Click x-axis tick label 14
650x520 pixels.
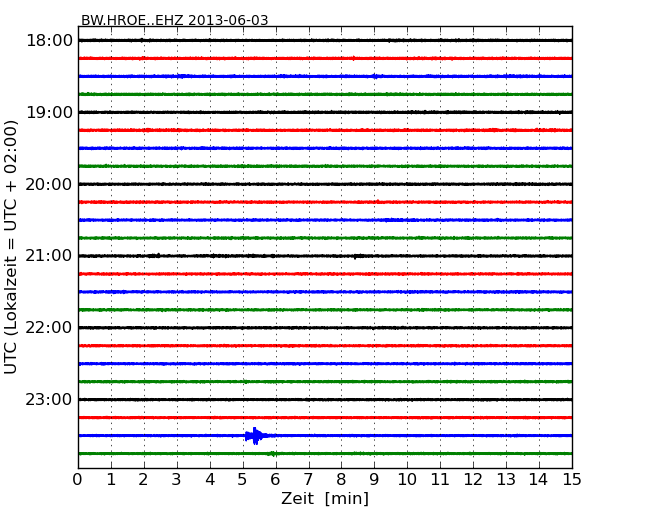click(x=538, y=479)
